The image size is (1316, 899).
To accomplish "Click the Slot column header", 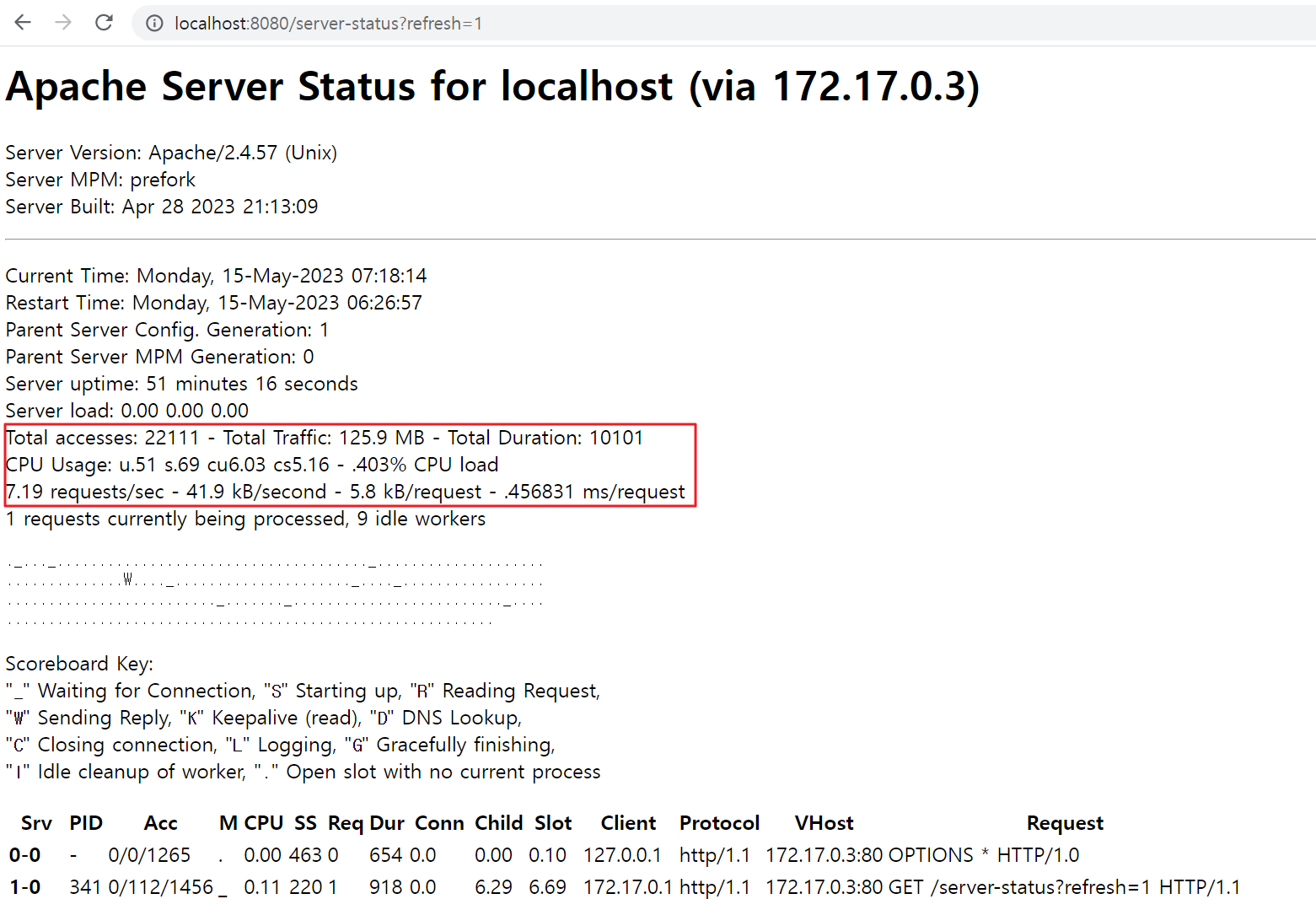I will pyautogui.click(x=553, y=823).
